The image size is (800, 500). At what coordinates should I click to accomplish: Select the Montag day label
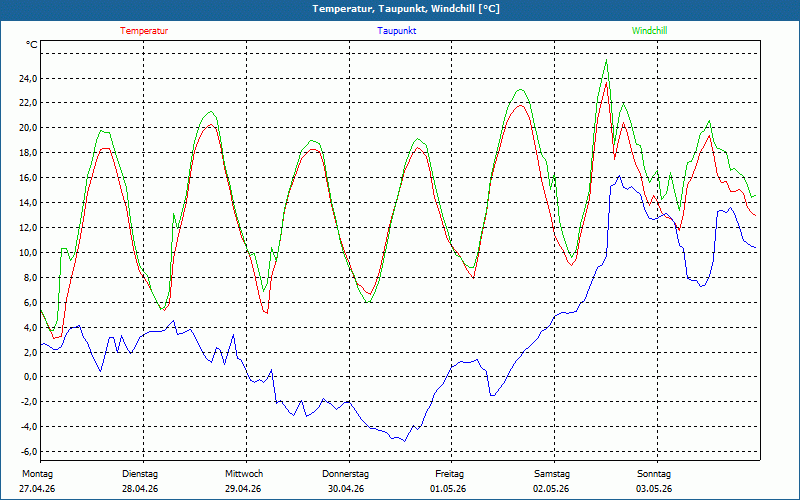click(x=37, y=474)
